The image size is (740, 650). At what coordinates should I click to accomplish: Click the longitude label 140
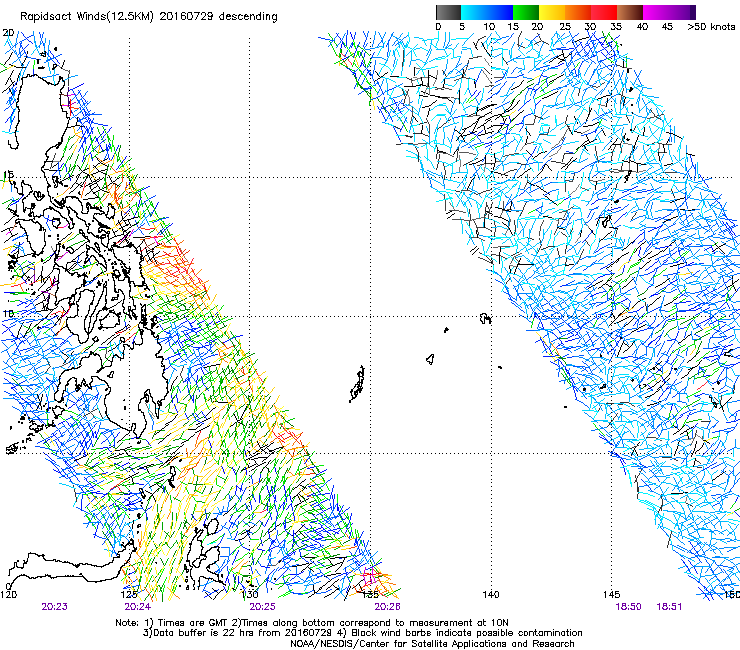491,594
